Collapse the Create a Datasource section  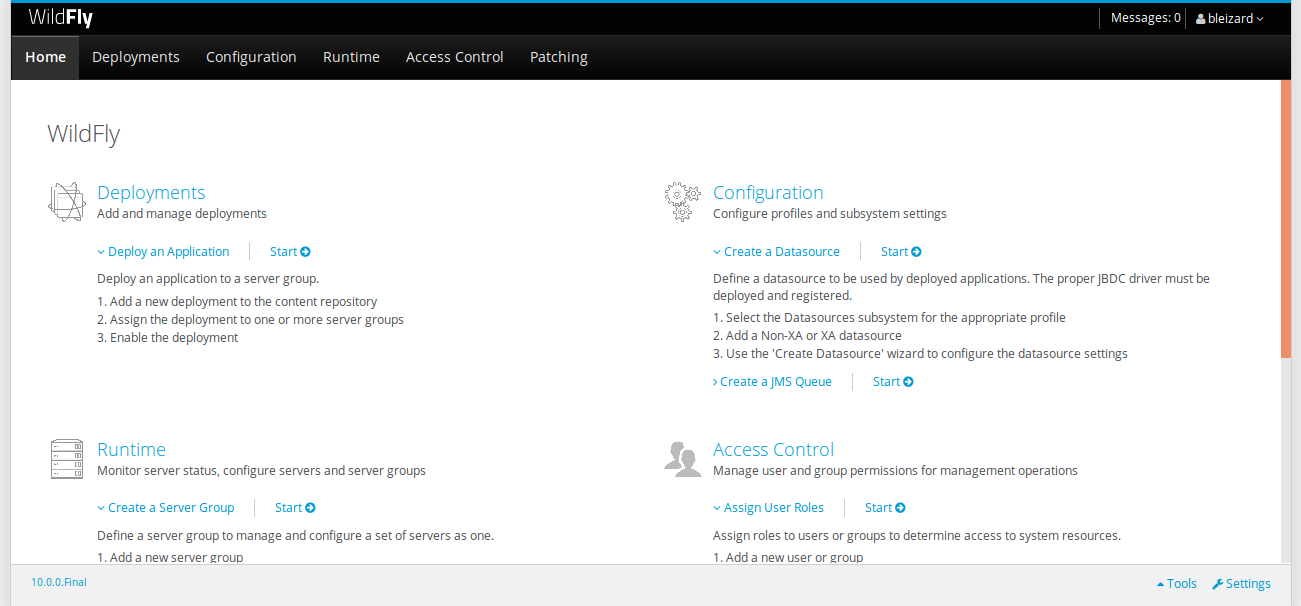776,252
